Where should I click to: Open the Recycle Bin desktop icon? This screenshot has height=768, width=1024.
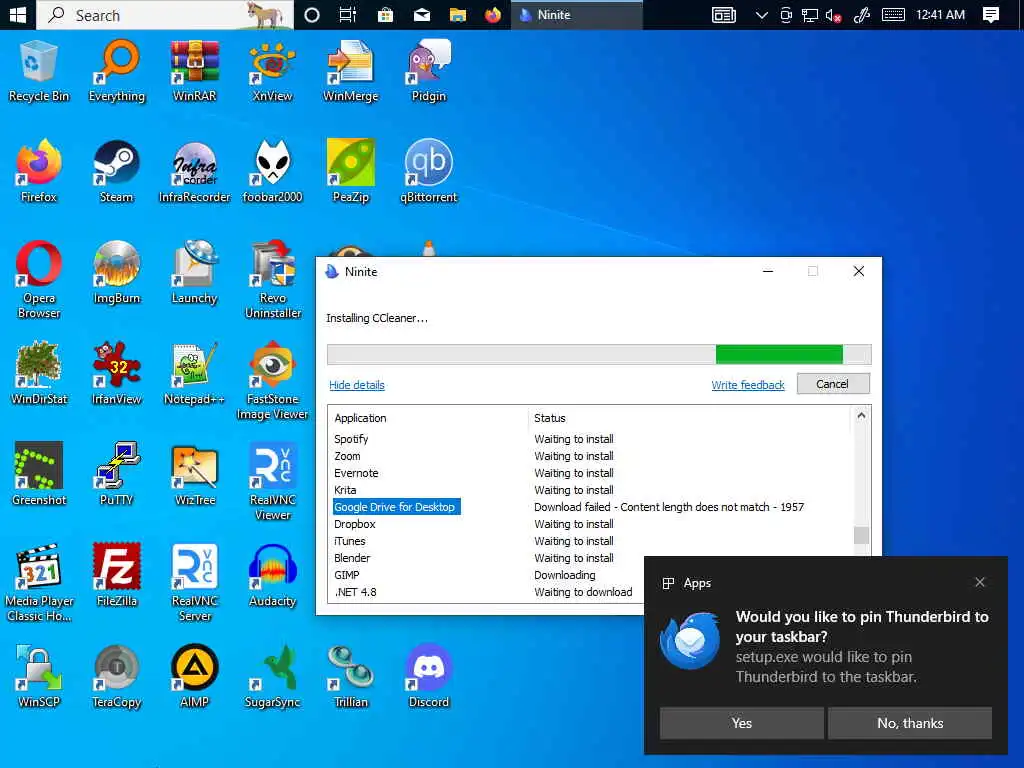click(x=39, y=72)
